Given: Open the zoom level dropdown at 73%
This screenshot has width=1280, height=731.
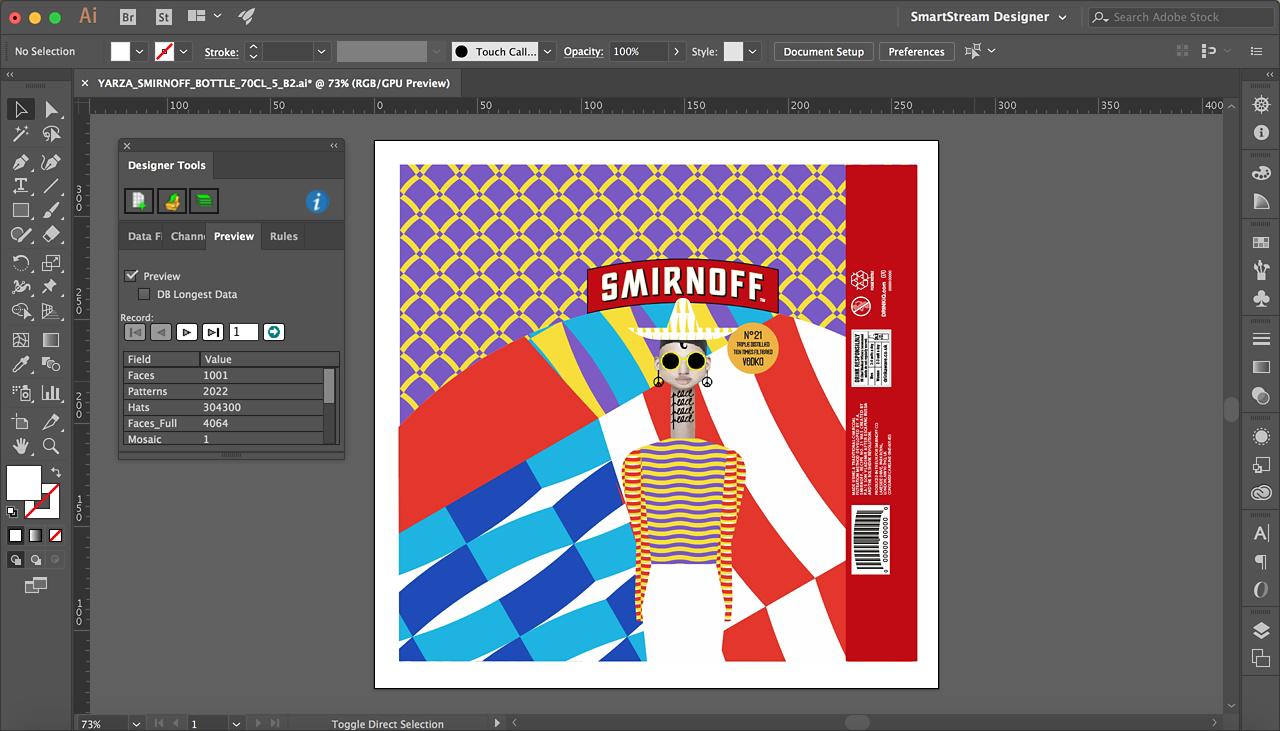Looking at the screenshot, I should click(x=136, y=723).
